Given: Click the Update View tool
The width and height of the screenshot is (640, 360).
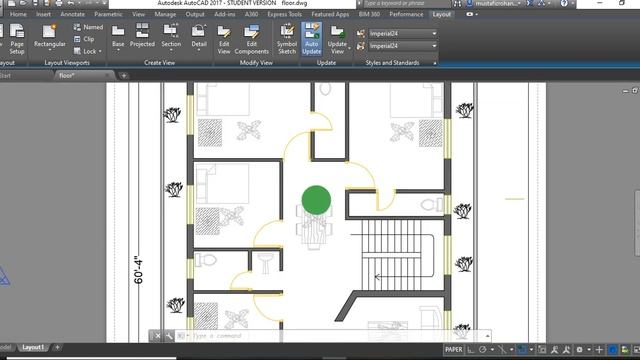Looking at the screenshot, I should click(x=337, y=39).
